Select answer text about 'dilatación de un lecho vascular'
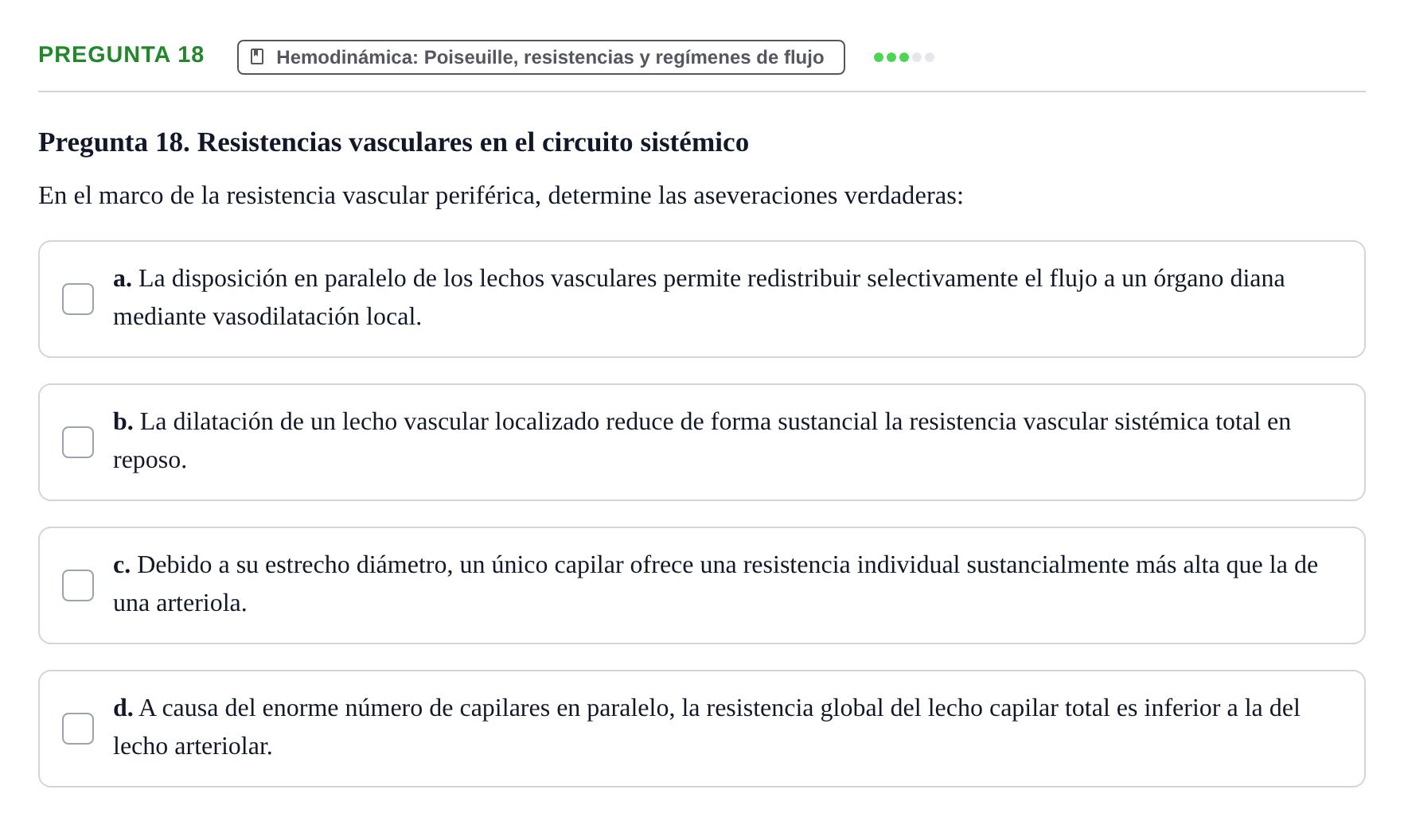1404x840 pixels. [x=702, y=441]
